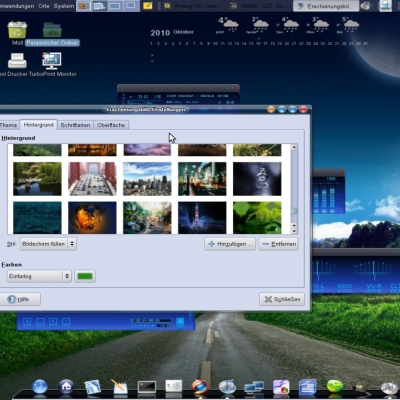Viewport: 400px width, 400px height.
Task: Select the rocky forest stream wallpaper thumbnail
Action: [147, 218]
